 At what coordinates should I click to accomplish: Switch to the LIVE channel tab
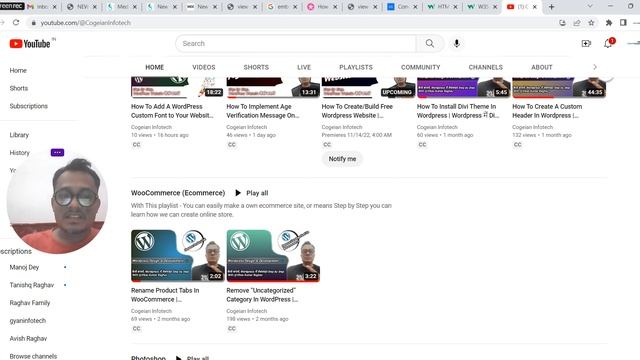tap(304, 67)
